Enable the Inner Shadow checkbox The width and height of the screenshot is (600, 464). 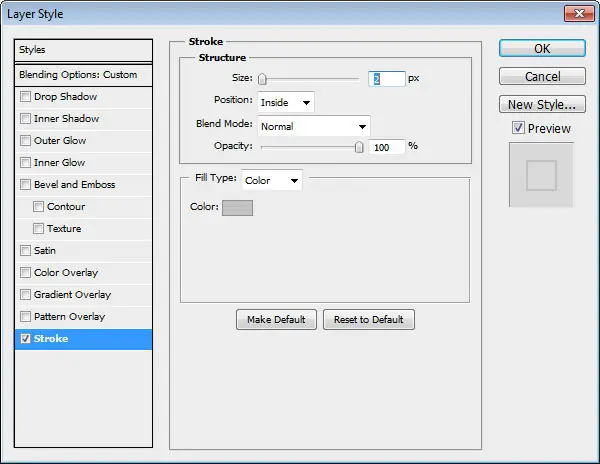click(25, 119)
